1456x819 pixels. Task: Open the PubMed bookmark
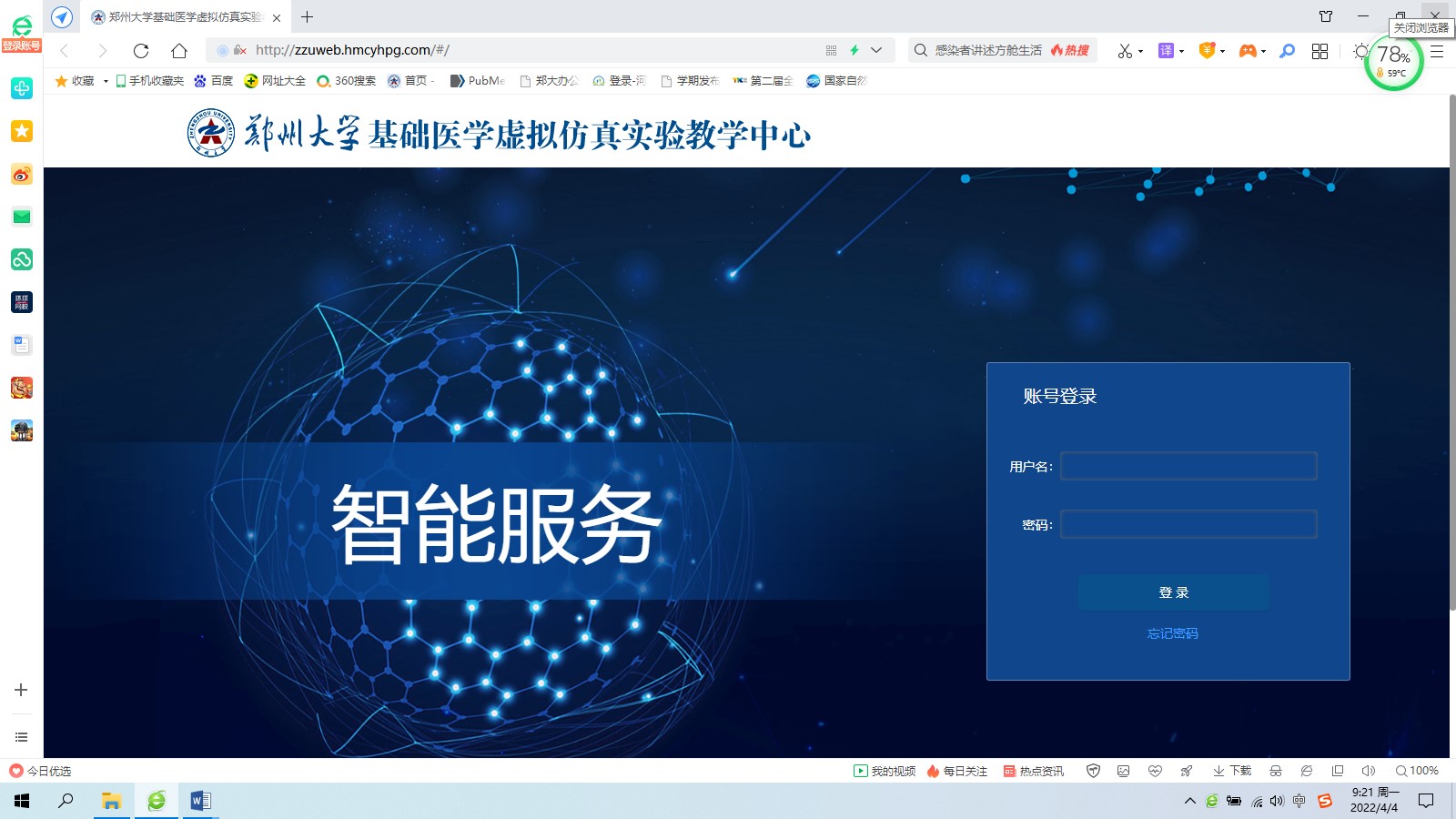point(478,81)
